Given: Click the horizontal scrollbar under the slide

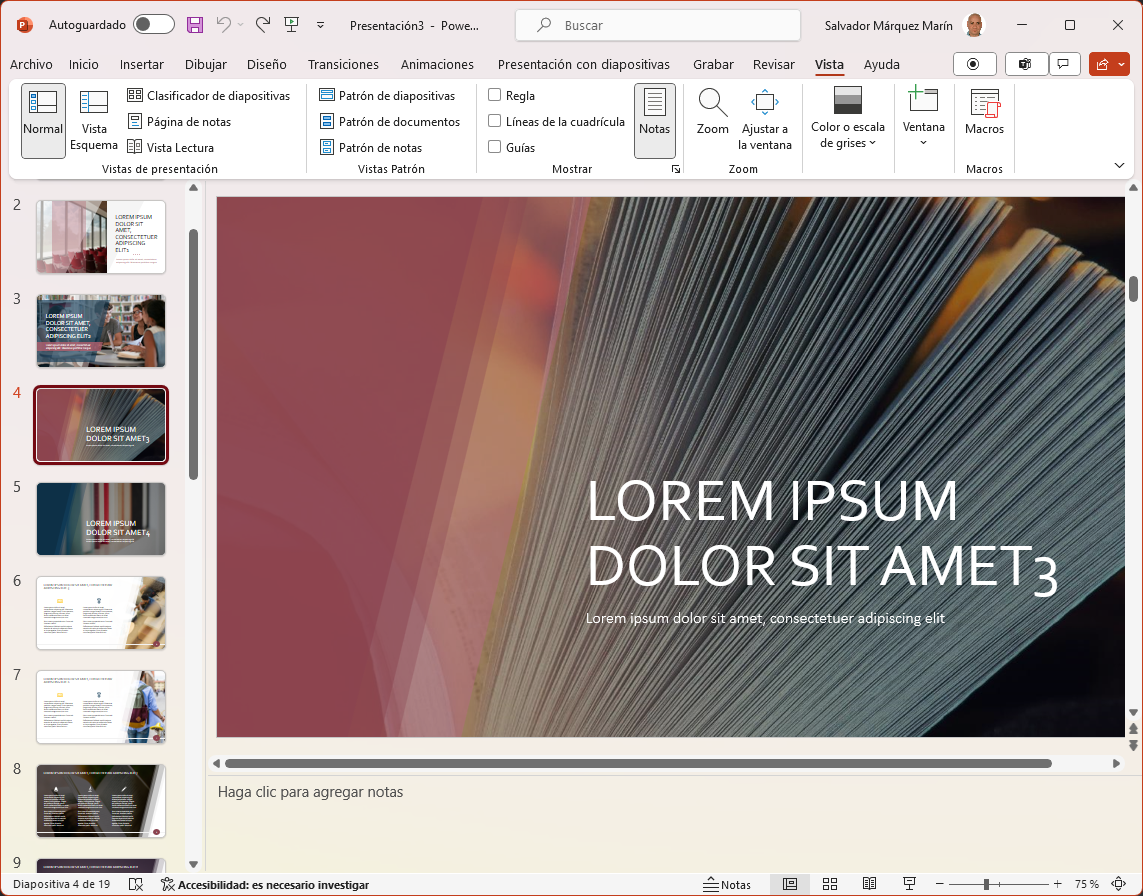Looking at the screenshot, I should [x=638, y=763].
